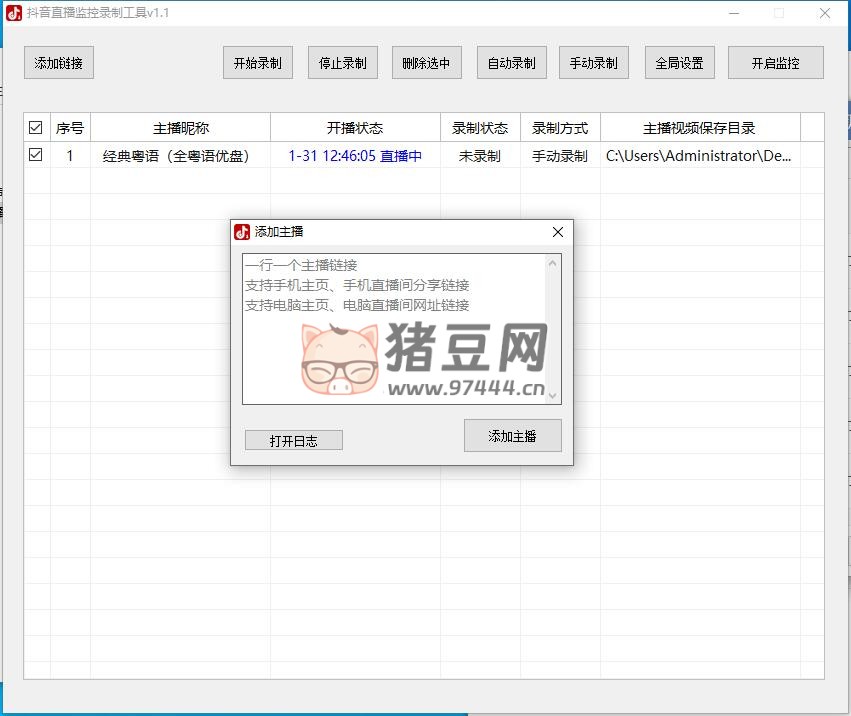Click the Douyin app icon in title bar
Image resolution: width=851 pixels, height=716 pixels.
point(14,13)
